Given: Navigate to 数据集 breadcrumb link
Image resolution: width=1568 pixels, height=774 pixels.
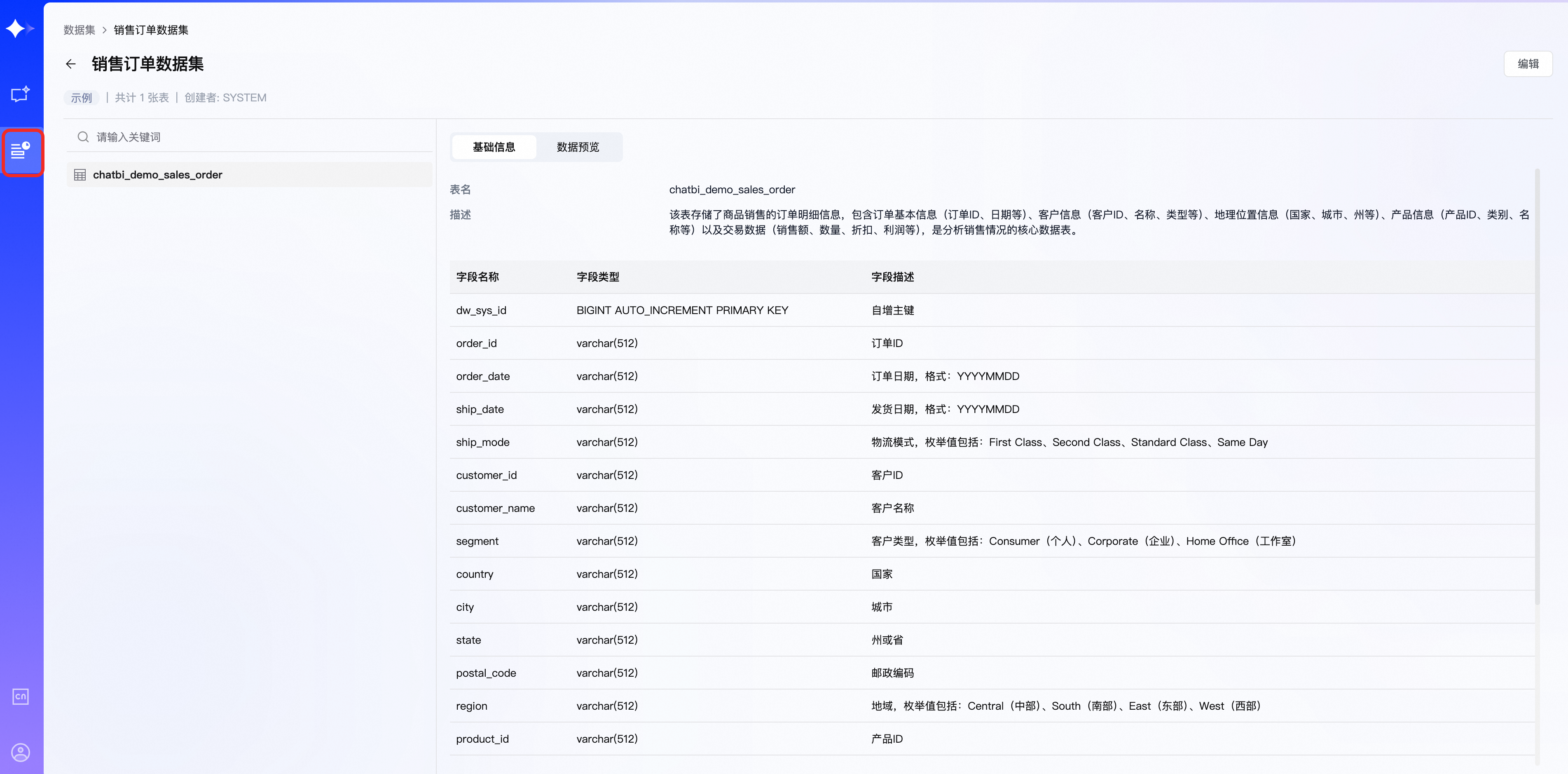Looking at the screenshot, I should click(79, 30).
